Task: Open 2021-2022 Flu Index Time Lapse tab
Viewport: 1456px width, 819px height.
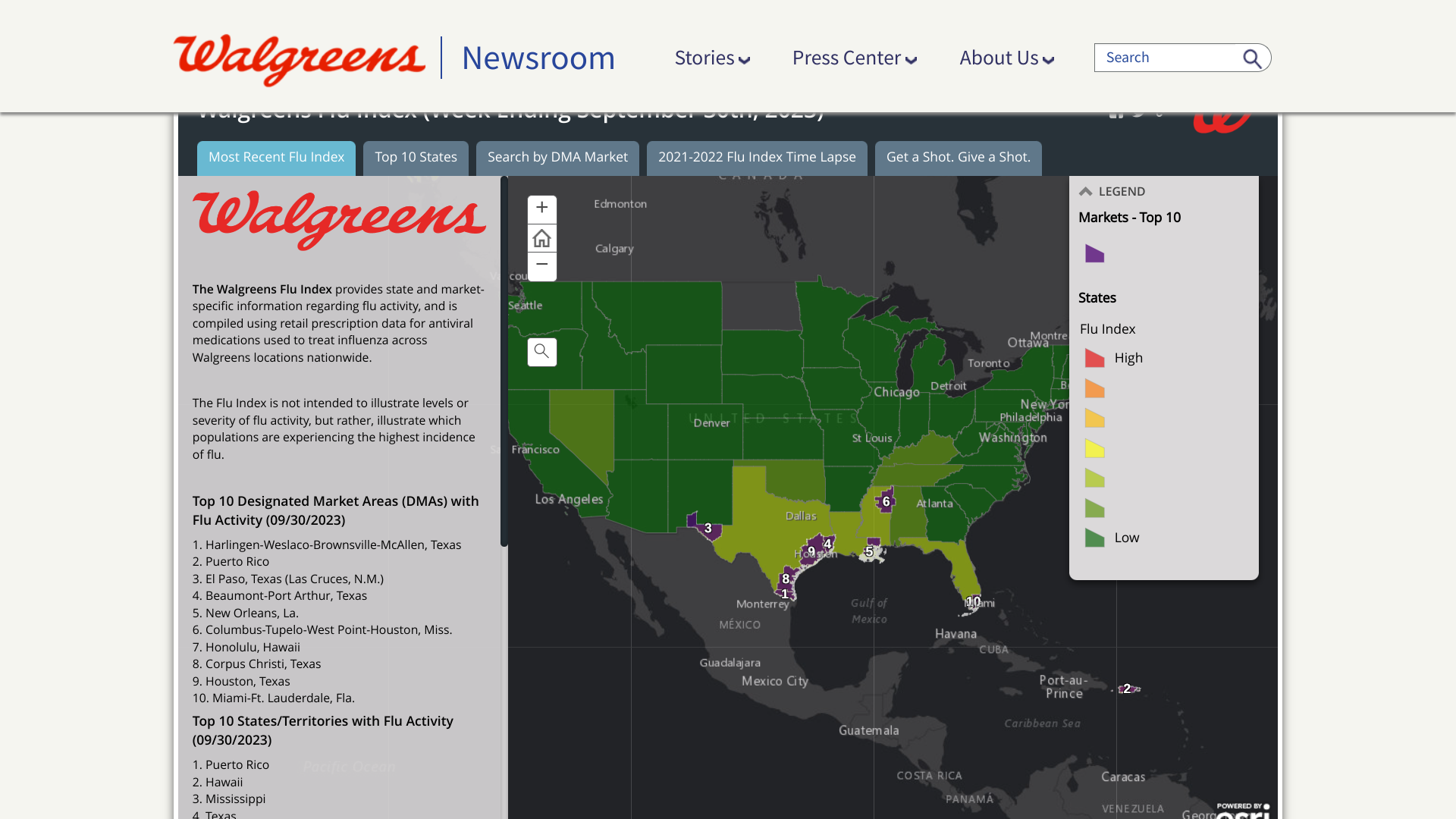Action: pyautogui.click(x=757, y=158)
